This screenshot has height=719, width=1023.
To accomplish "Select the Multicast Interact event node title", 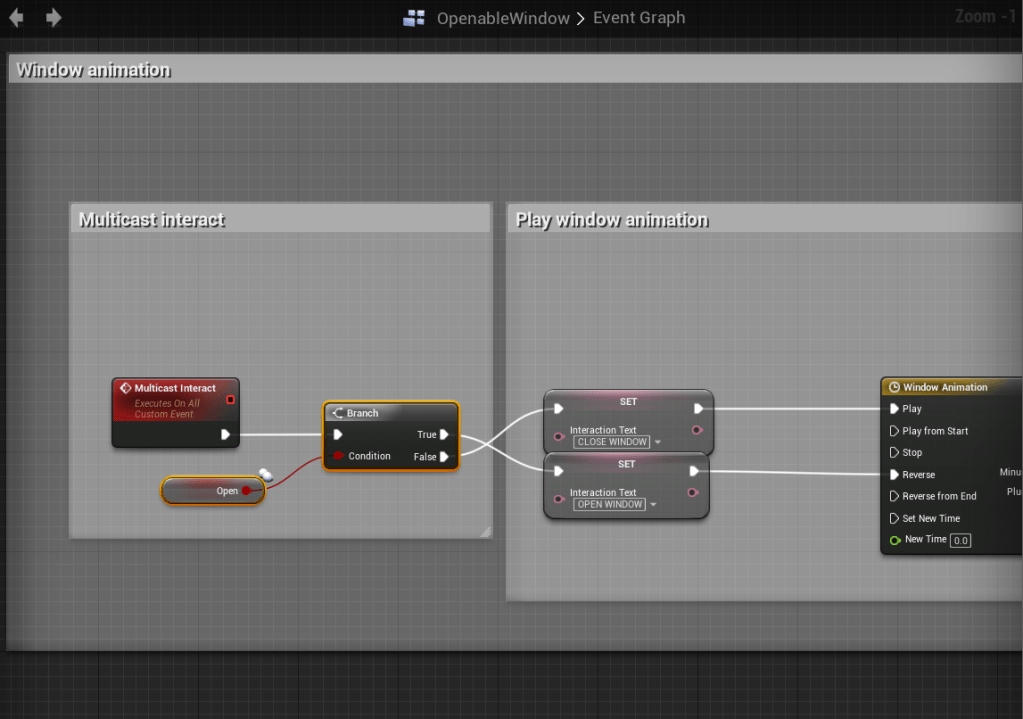I will (175, 388).
